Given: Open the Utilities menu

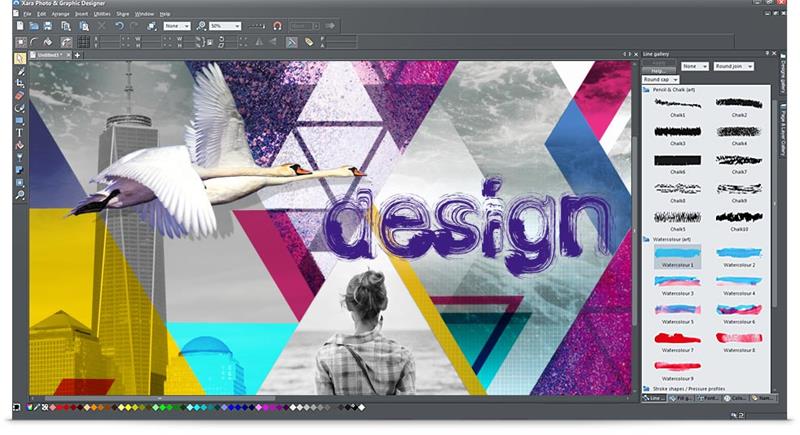Looking at the screenshot, I should pyautogui.click(x=101, y=14).
